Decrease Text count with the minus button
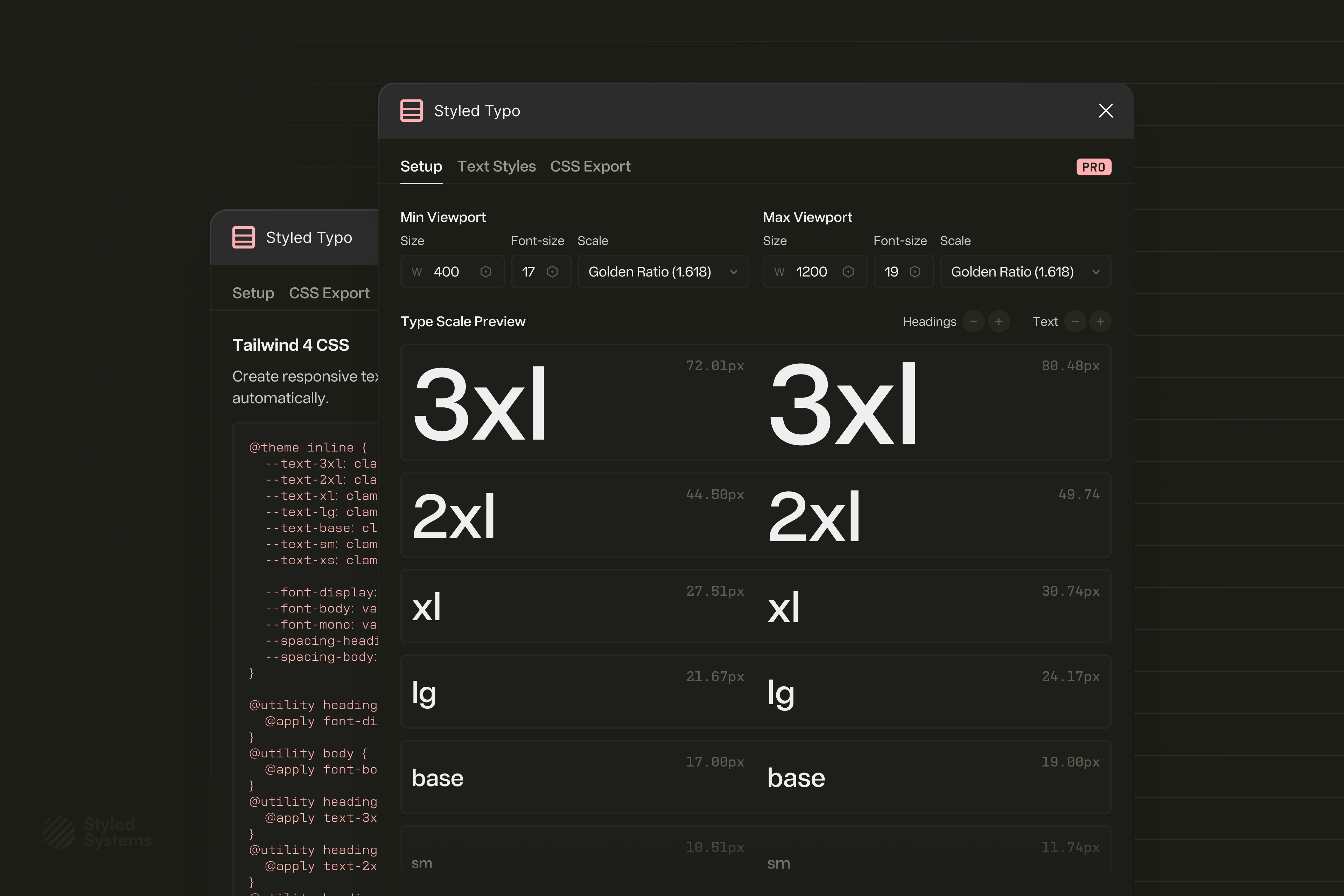 (x=1075, y=322)
